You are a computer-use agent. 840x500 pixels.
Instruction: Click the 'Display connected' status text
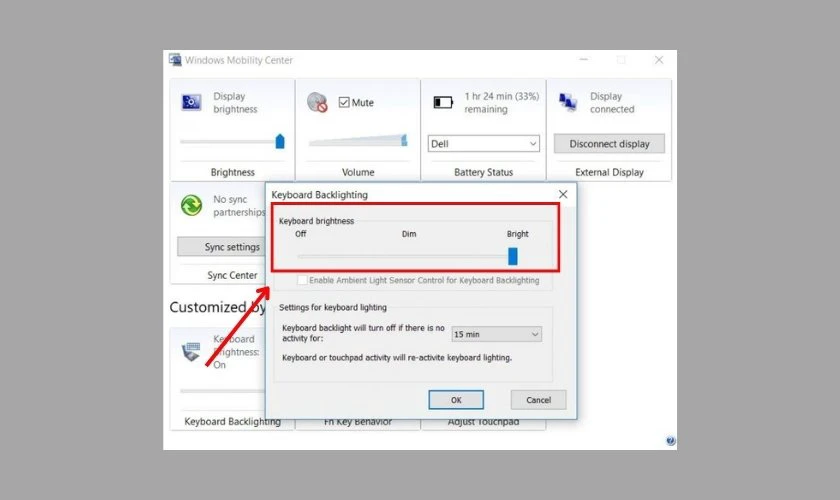(612, 102)
